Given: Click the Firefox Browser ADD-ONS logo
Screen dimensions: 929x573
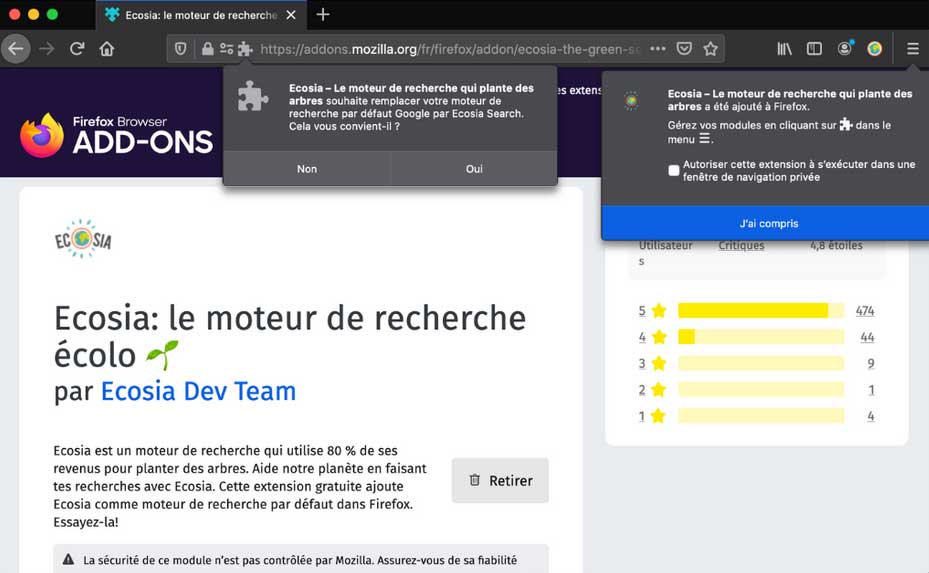Looking at the screenshot, I should tap(117, 135).
